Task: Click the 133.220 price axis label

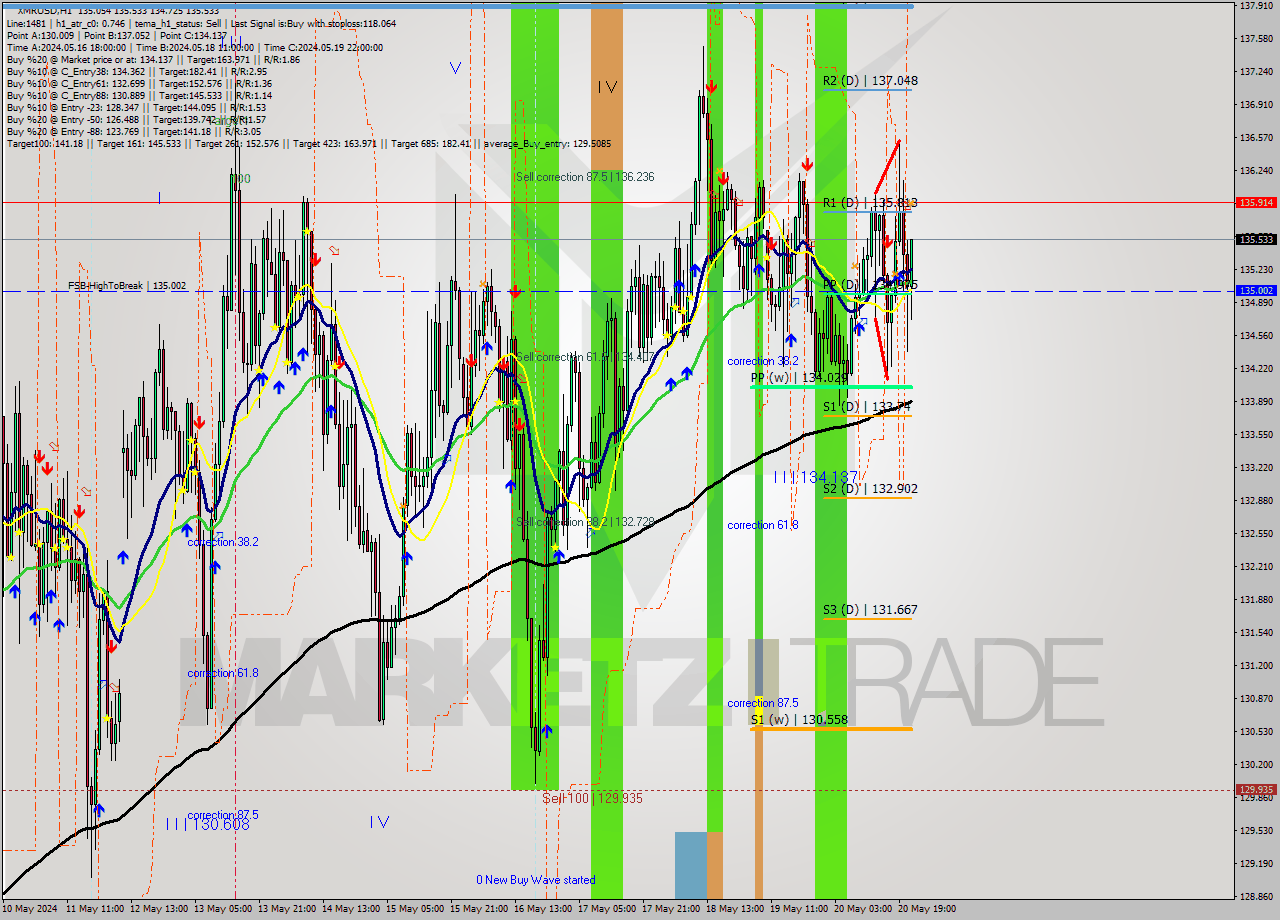Action: pyautogui.click(x=1254, y=468)
